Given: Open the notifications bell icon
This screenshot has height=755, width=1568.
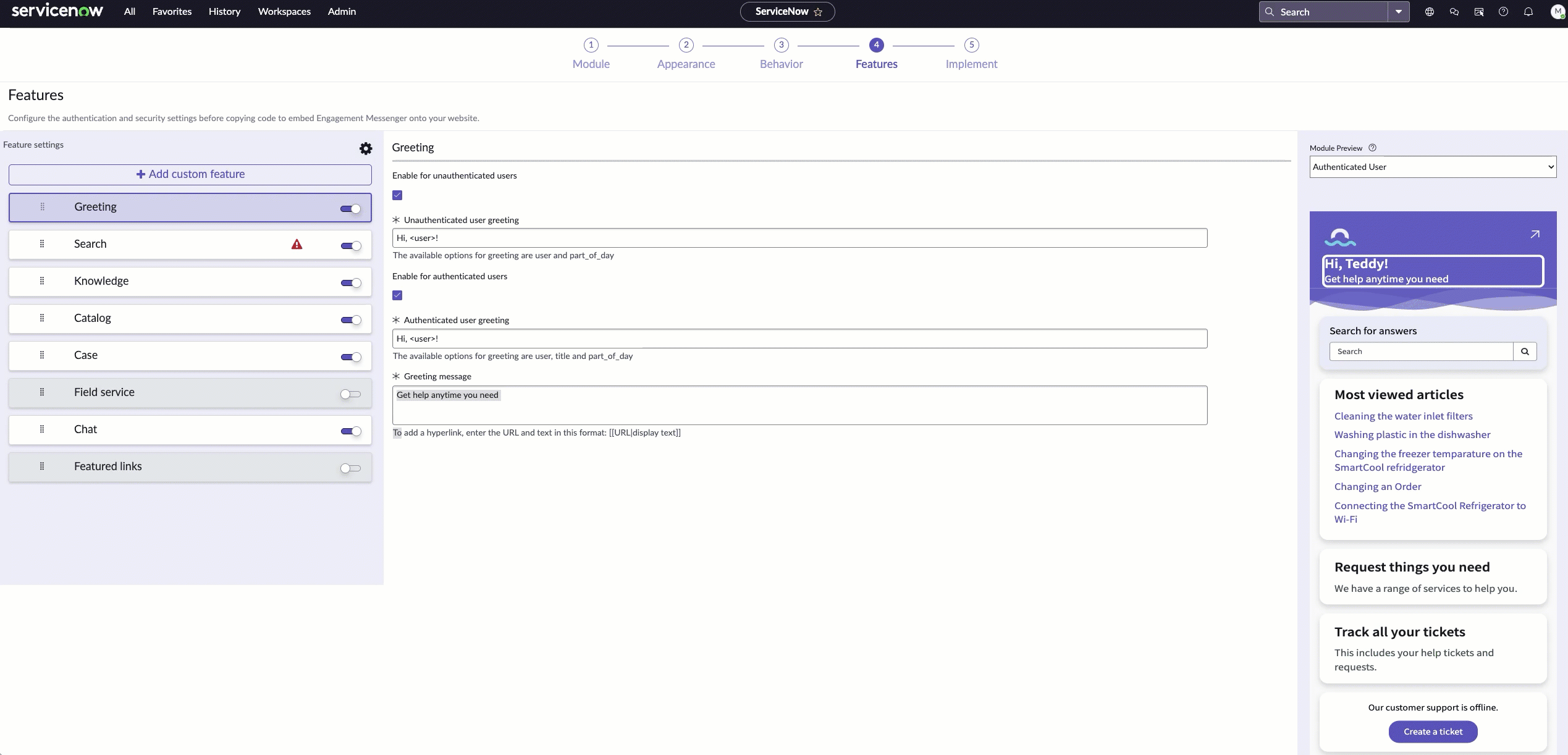Looking at the screenshot, I should (x=1528, y=12).
